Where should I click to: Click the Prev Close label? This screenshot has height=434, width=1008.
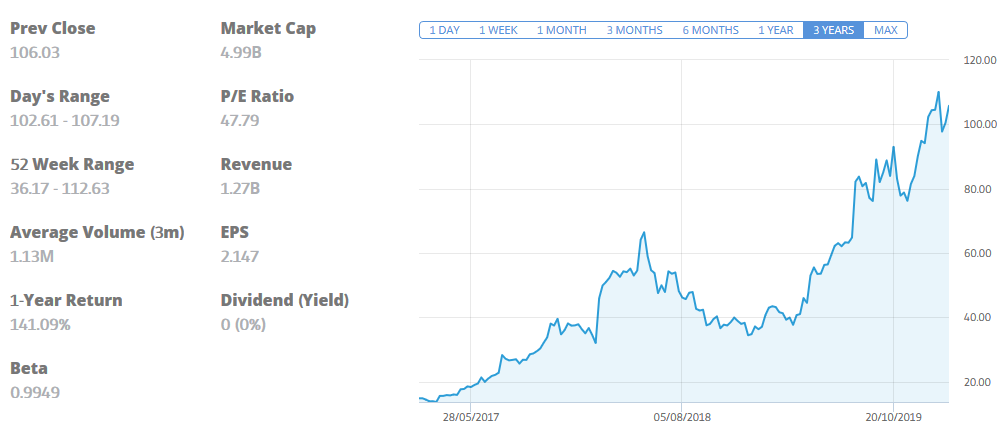52,28
